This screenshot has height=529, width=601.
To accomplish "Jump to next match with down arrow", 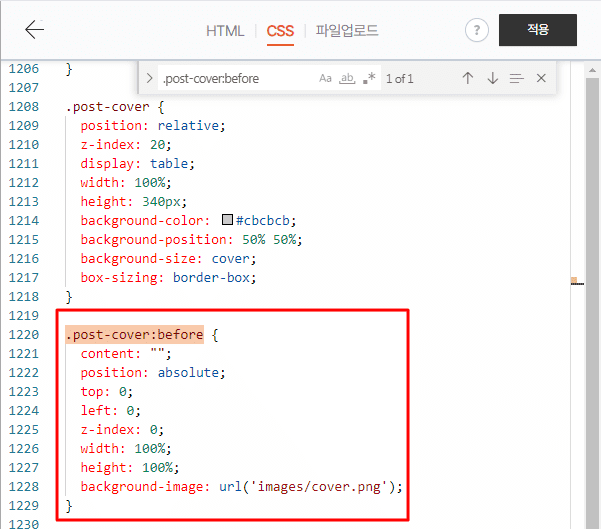I will [x=493, y=78].
